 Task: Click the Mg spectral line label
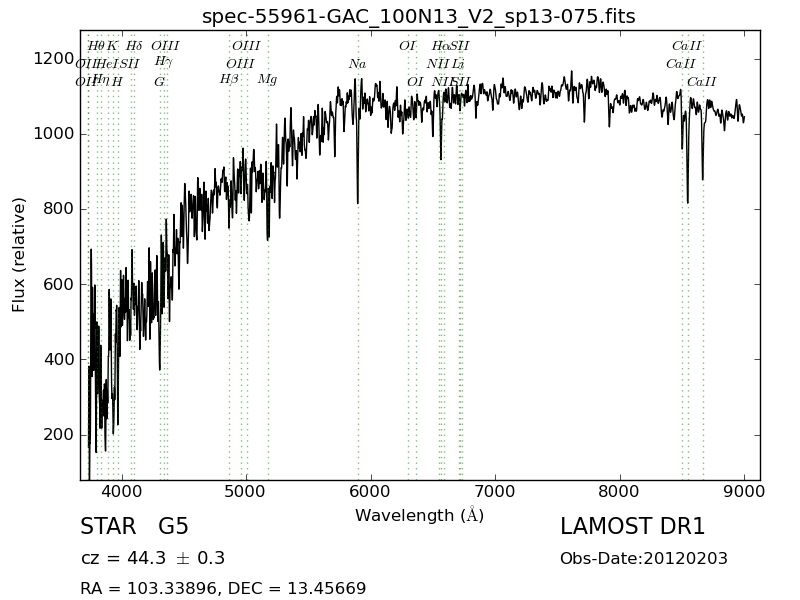click(x=267, y=80)
